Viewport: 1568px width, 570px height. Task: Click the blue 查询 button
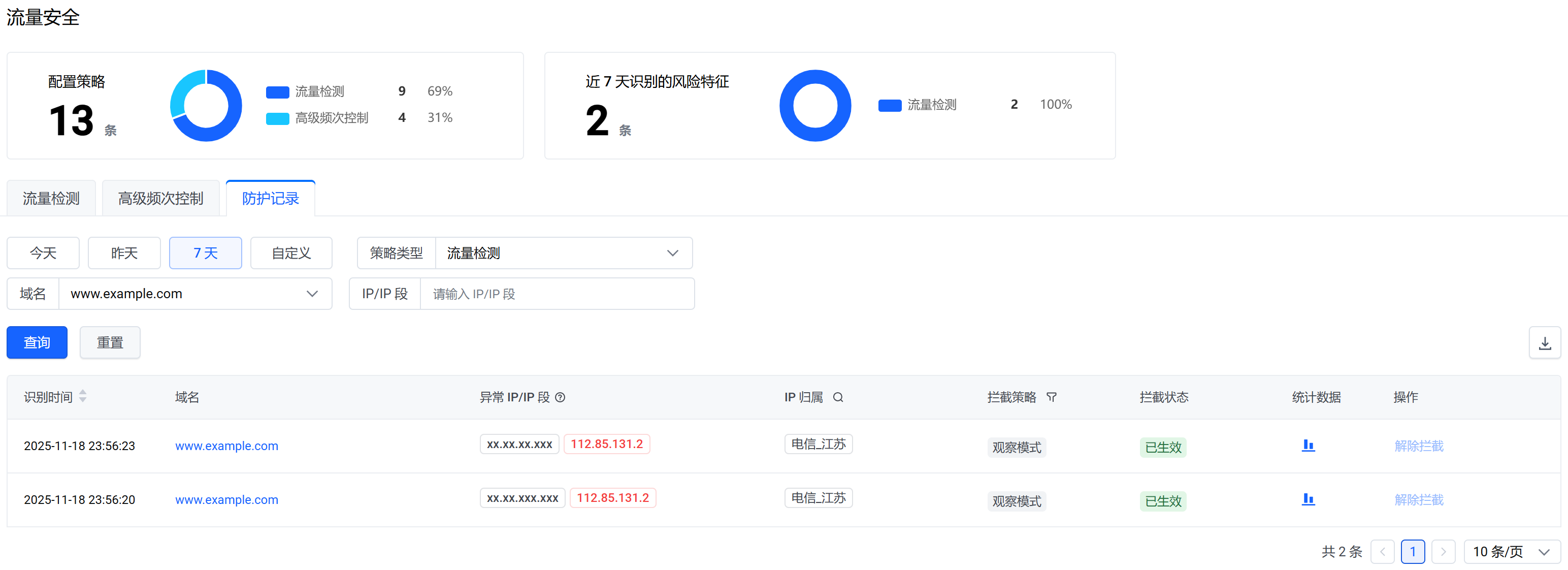tap(37, 343)
